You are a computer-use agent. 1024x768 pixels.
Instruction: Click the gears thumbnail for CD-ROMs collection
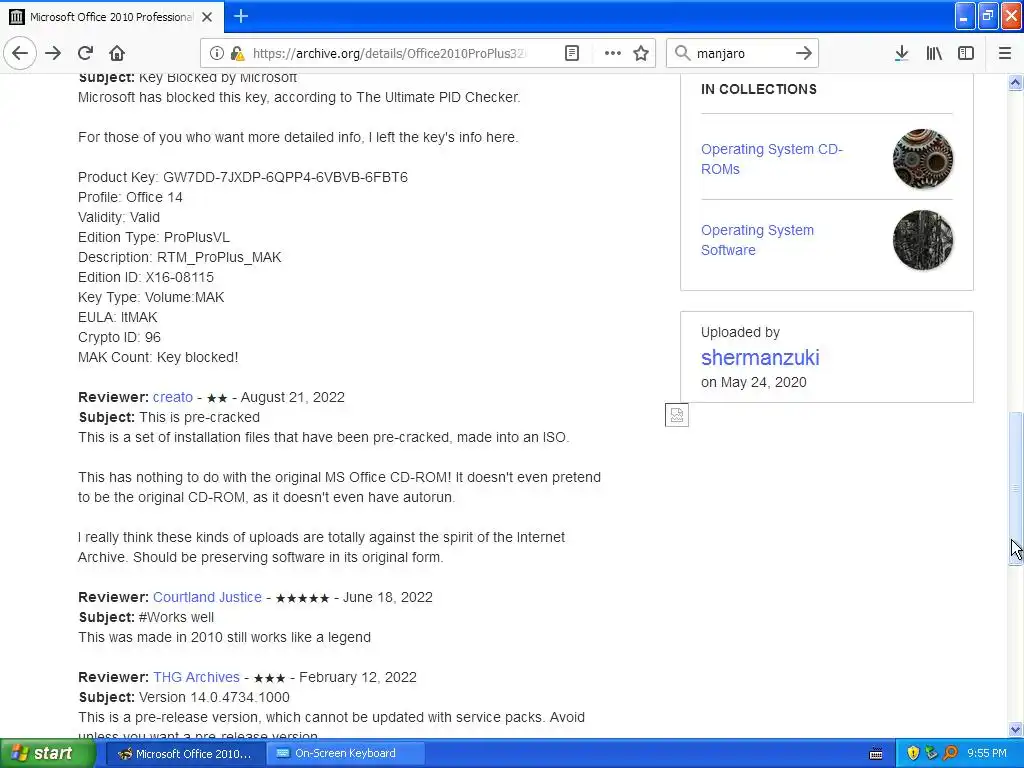922,159
